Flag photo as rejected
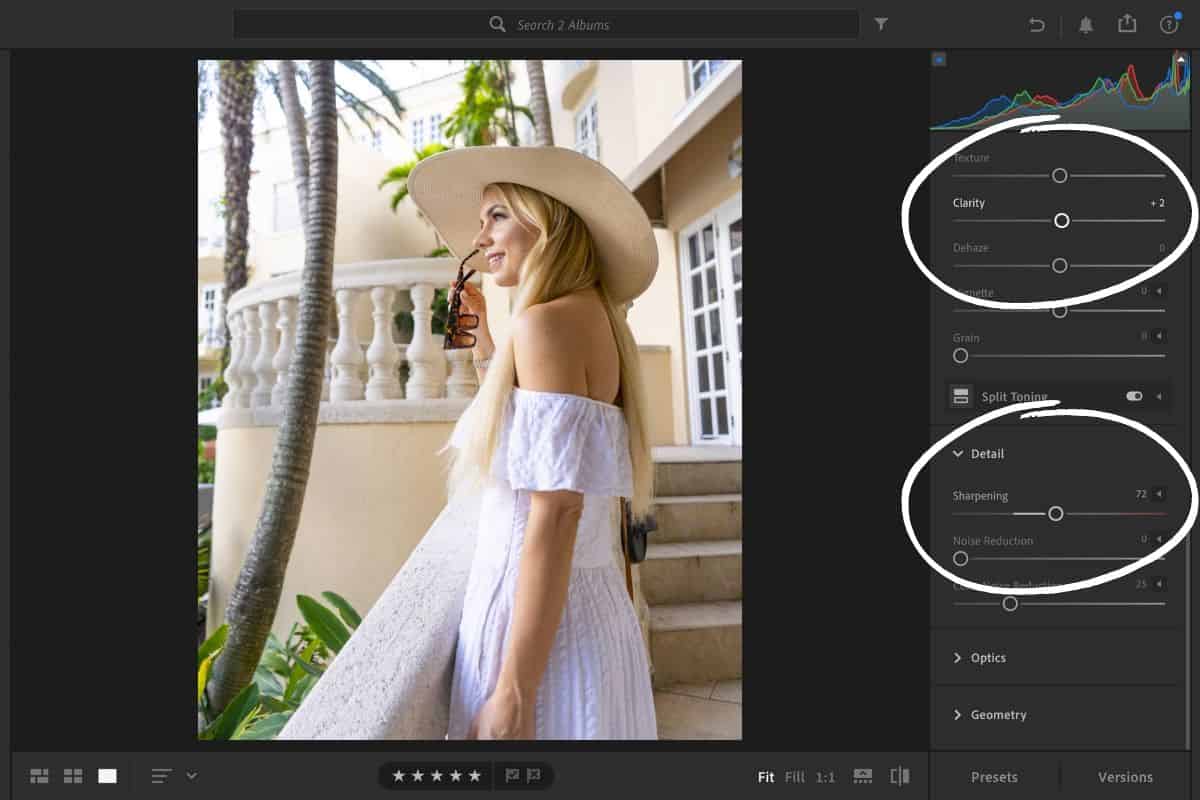1200x800 pixels. (x=534, y=775)
